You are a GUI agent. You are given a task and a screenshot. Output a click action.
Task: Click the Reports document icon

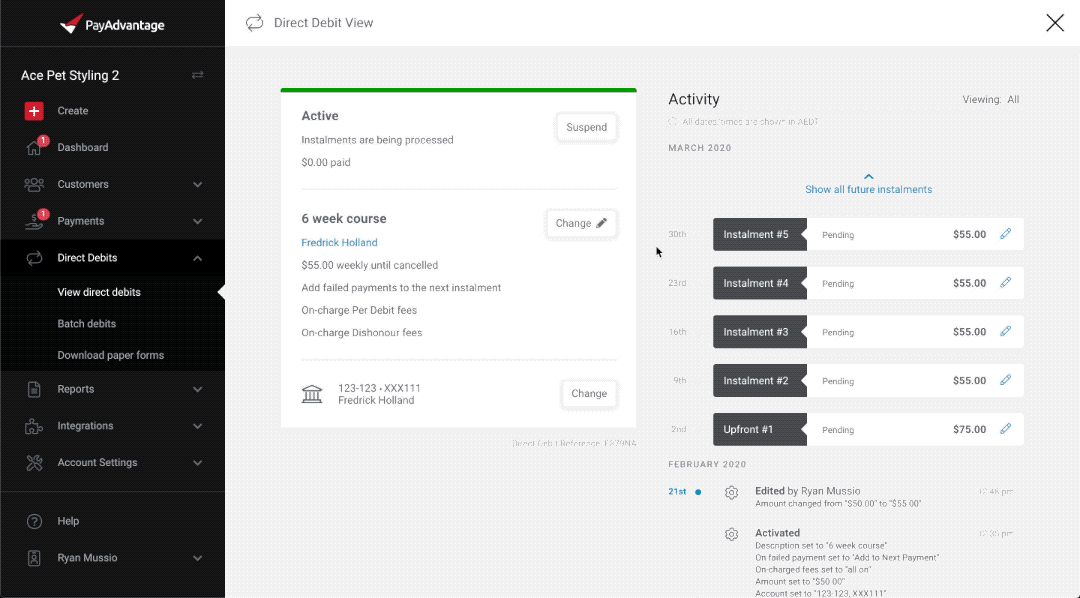(34, 389)
